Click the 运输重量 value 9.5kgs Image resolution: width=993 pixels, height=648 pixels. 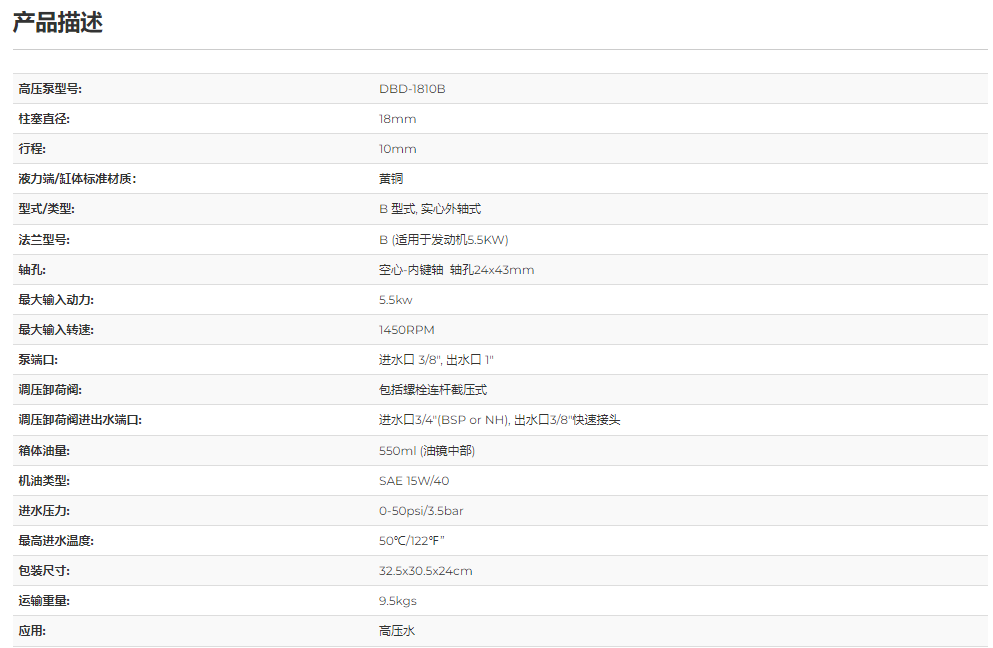coord(397,601)
